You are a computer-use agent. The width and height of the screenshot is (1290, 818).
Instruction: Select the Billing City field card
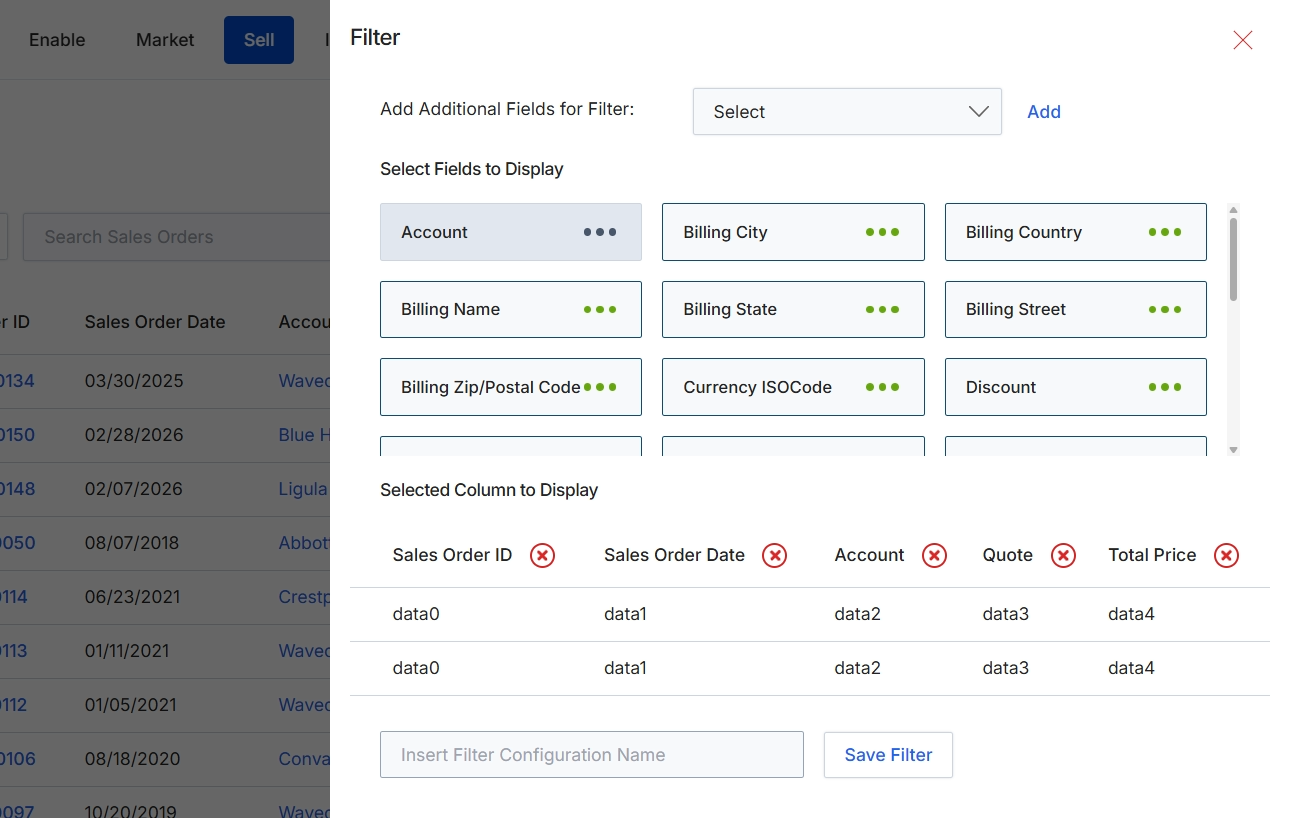(793, 232)
